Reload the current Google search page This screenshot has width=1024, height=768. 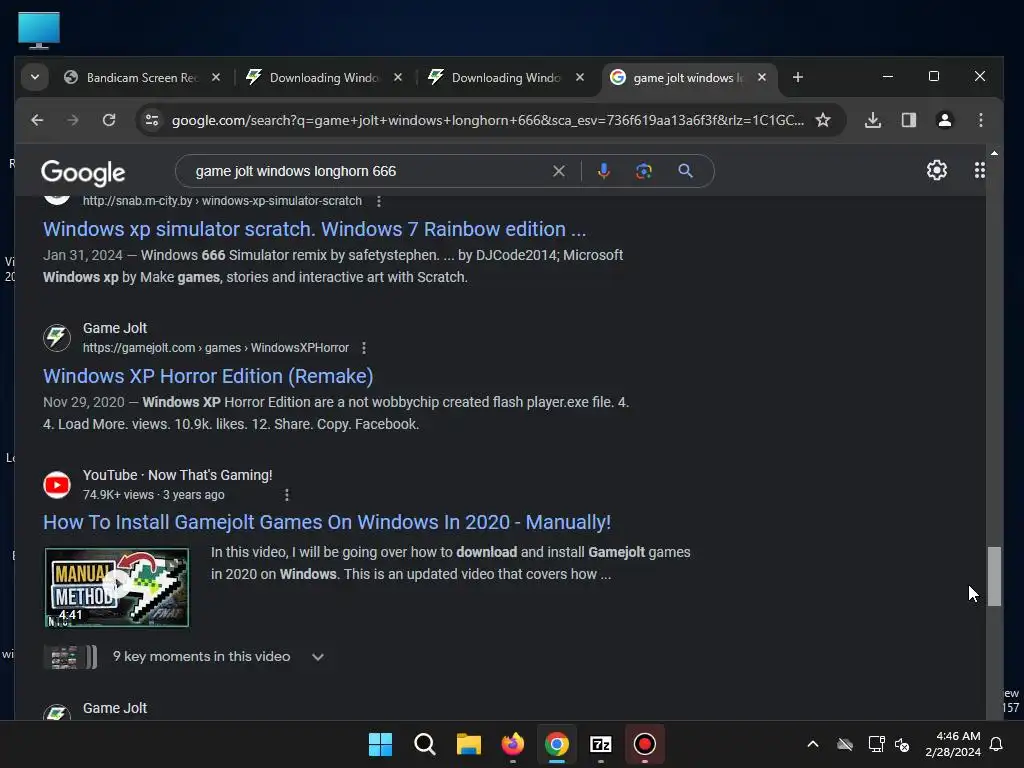point(109,120)
